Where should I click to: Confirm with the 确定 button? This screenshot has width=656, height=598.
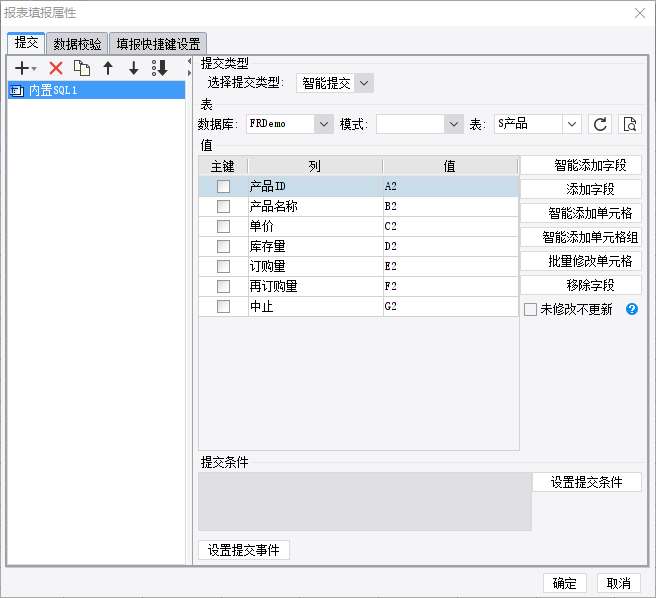pos(564,583)
